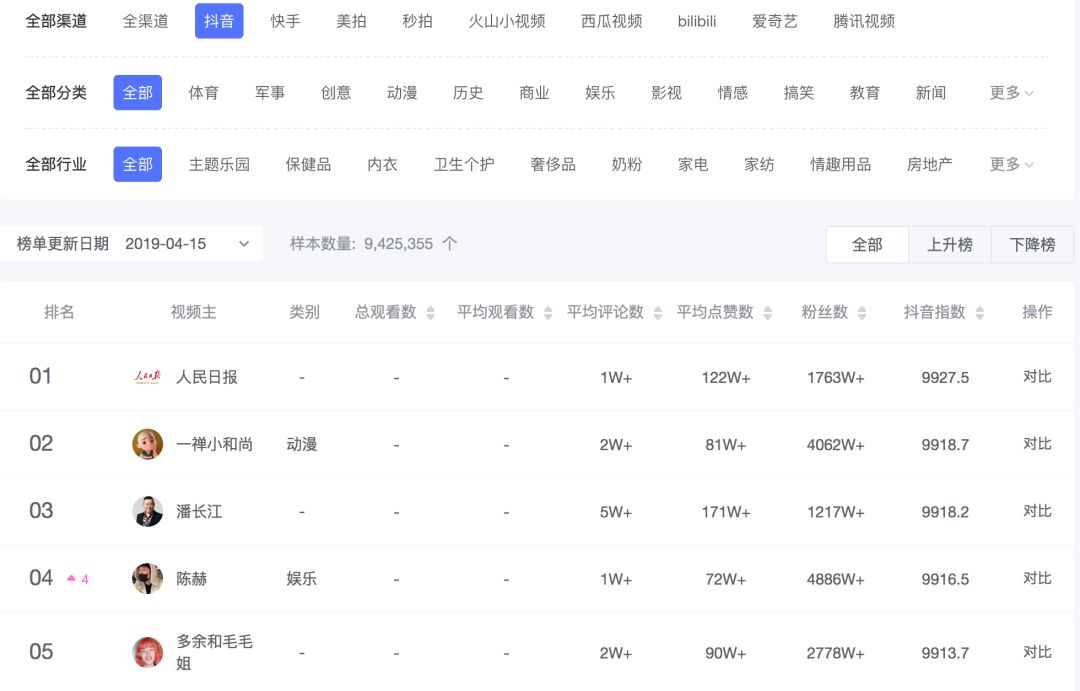Sort by 平均点赞数 column arrows
1080x691 pixels.
point(767,313)
